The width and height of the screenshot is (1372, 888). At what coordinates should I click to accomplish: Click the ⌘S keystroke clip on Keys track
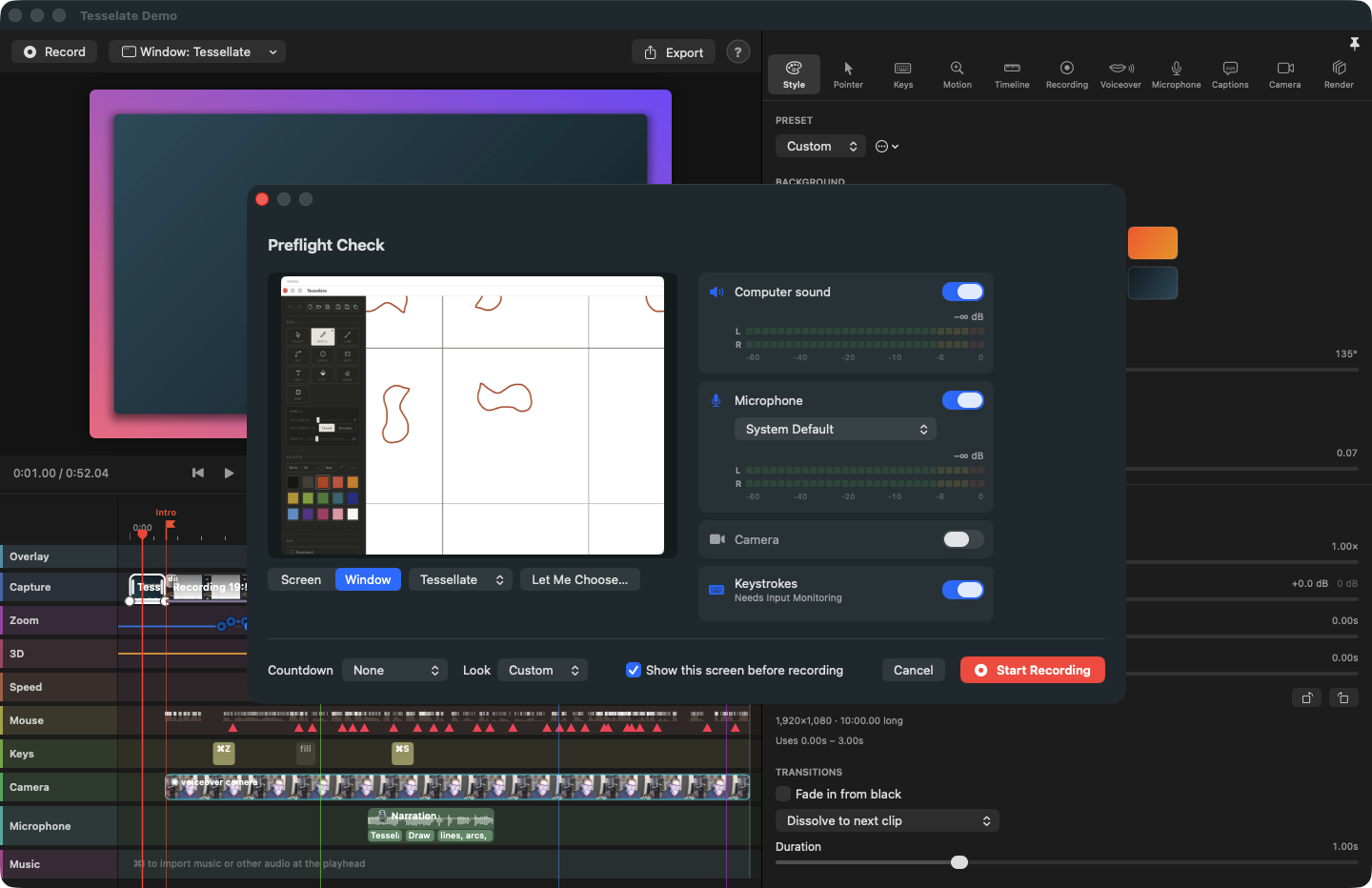click(403, 753)
